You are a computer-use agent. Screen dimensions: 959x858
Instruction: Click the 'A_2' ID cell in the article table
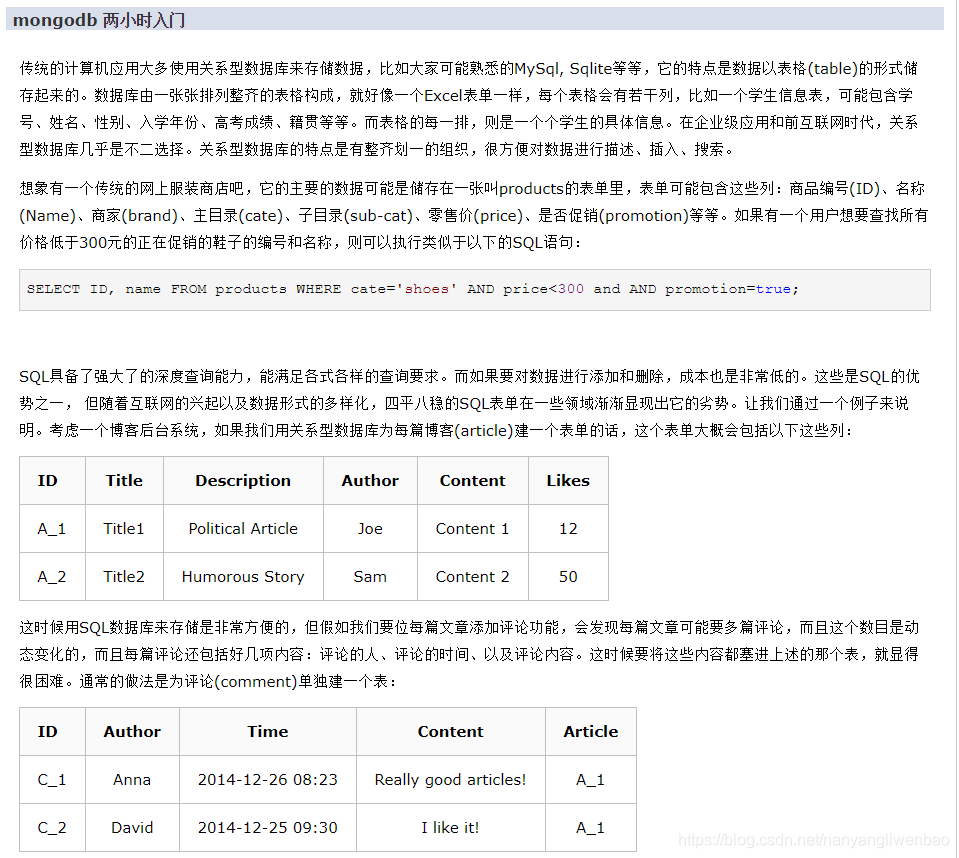tap(52, 577)
